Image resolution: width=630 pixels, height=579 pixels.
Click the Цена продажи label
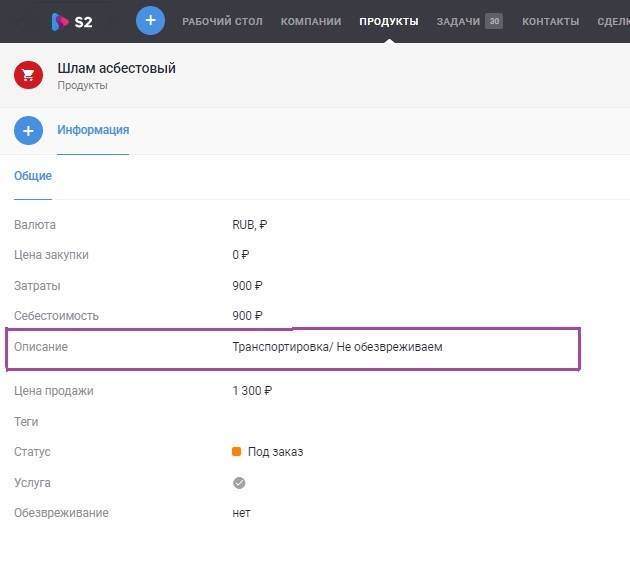[54, 391]
